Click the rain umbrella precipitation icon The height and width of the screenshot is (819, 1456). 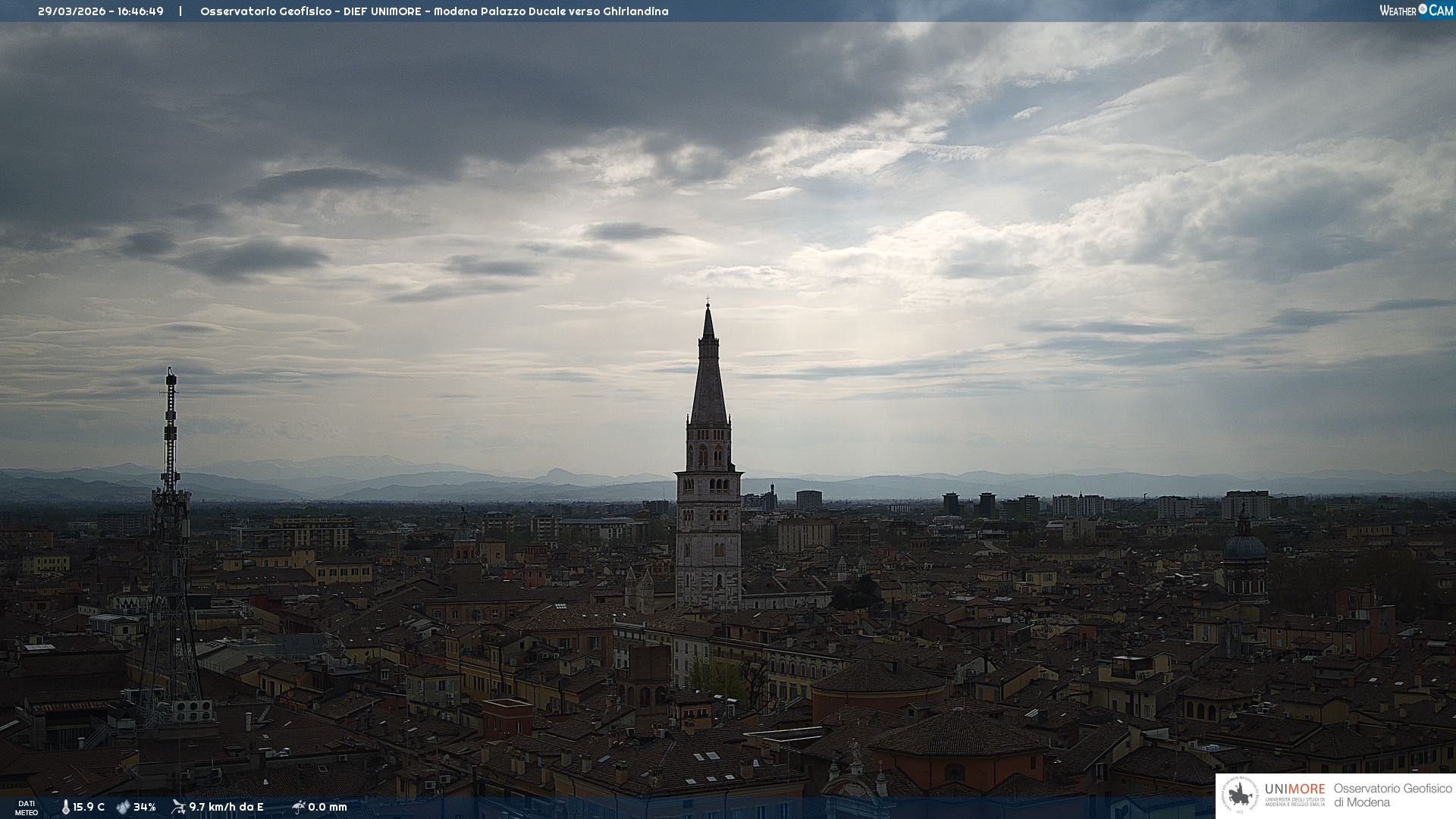[298, 807]
